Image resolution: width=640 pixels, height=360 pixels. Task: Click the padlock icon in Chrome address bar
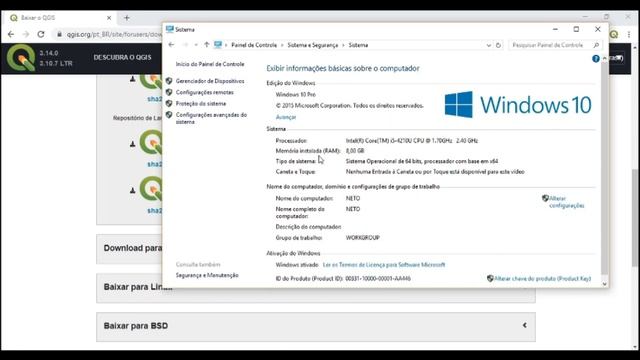click(60, 34)
